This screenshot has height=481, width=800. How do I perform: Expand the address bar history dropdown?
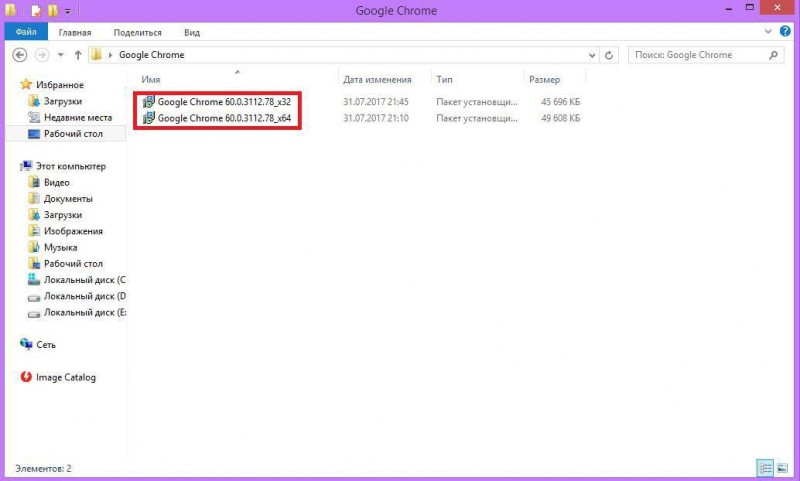tap(592, 55)
